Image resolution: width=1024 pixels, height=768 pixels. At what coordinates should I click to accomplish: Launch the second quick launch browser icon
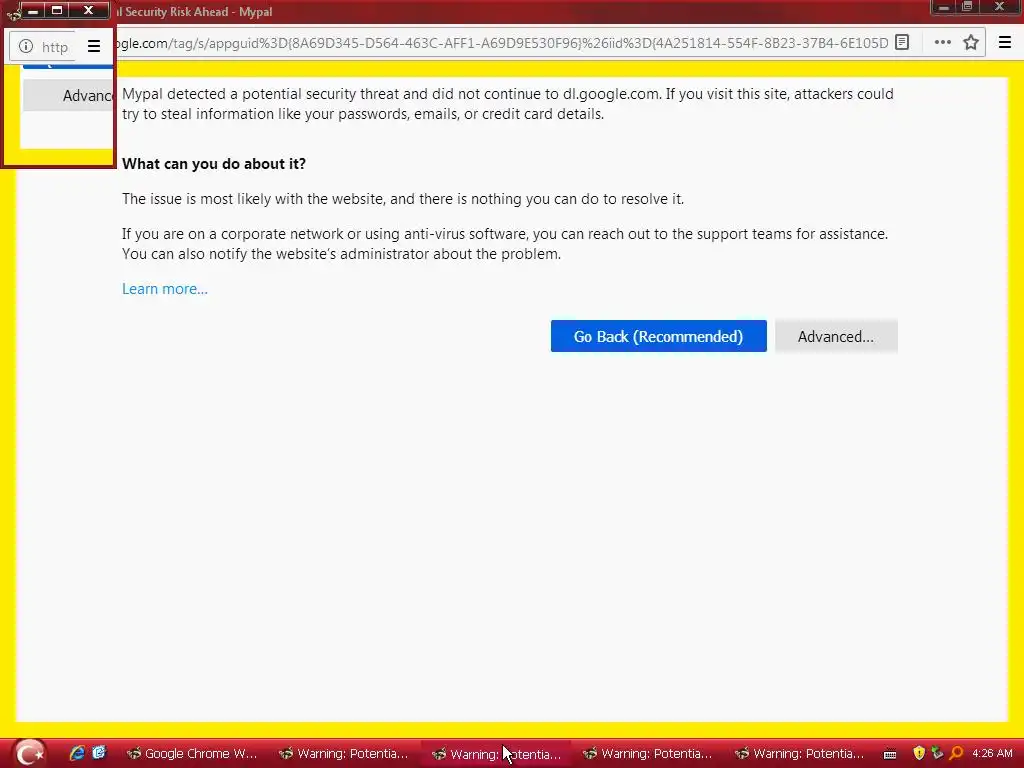click(99, 753)
